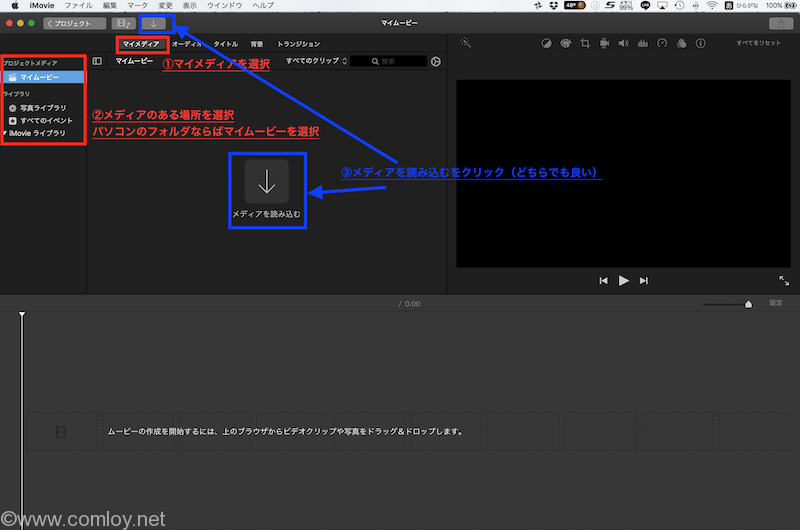The width and height of the screenshot is (800, 530).
Task: Open the color correction palette
Action: [x=565, y=43]
